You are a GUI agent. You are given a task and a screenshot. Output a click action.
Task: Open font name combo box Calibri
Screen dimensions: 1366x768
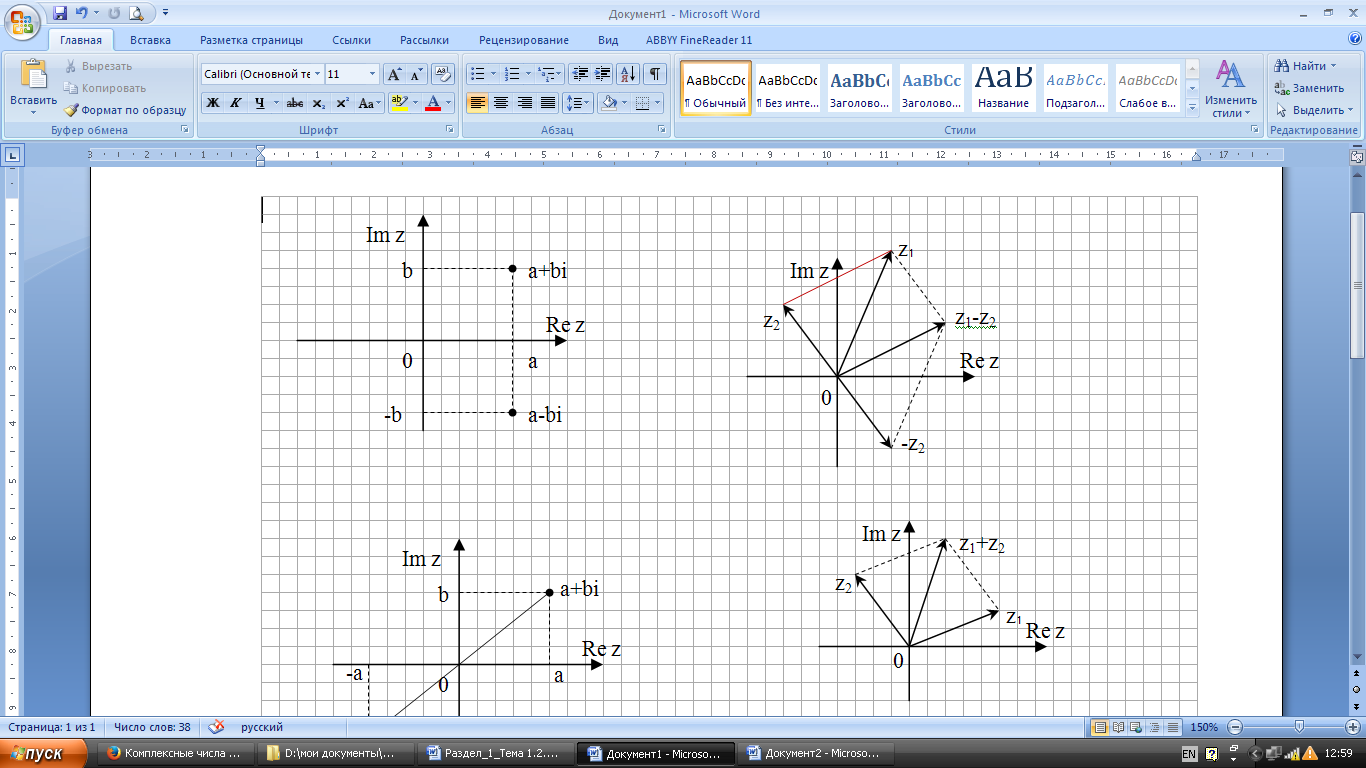262,74
